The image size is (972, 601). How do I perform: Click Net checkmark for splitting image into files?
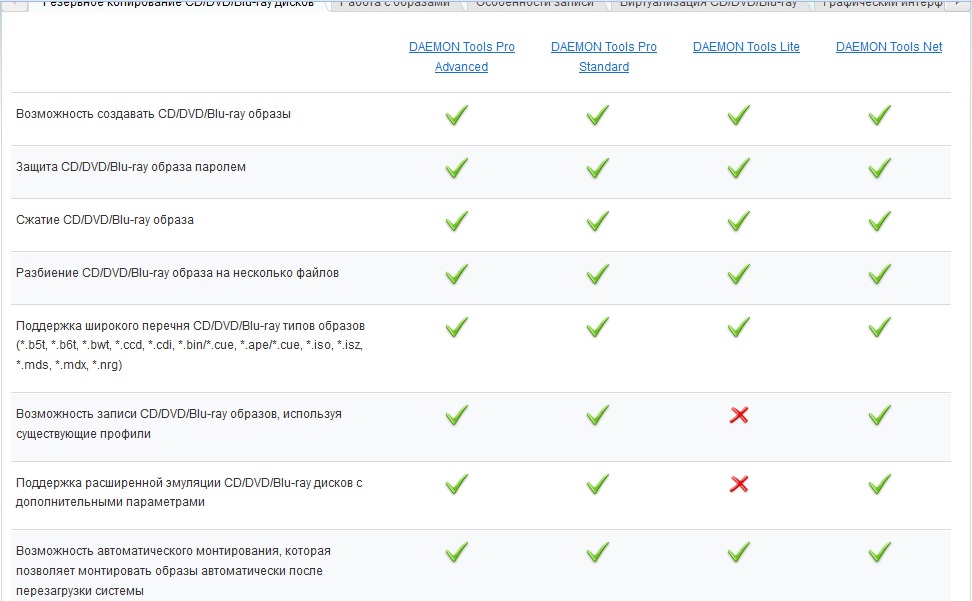[x=880, y=274]
